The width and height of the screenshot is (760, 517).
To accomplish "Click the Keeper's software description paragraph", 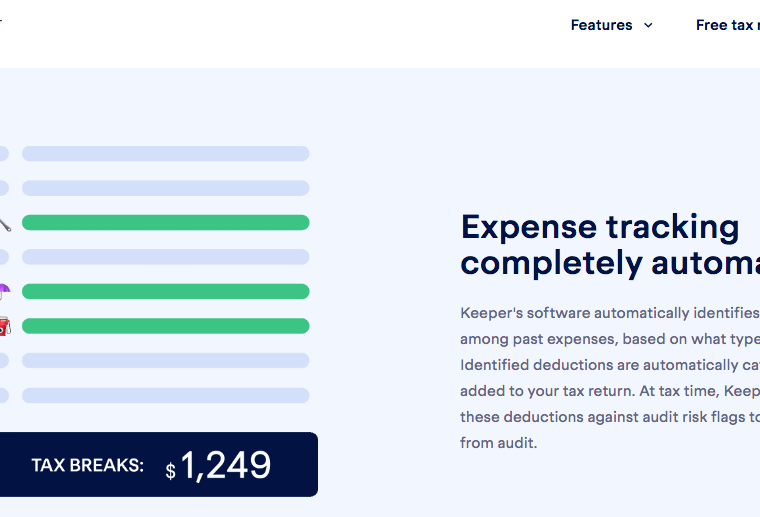I will point(610,378).
